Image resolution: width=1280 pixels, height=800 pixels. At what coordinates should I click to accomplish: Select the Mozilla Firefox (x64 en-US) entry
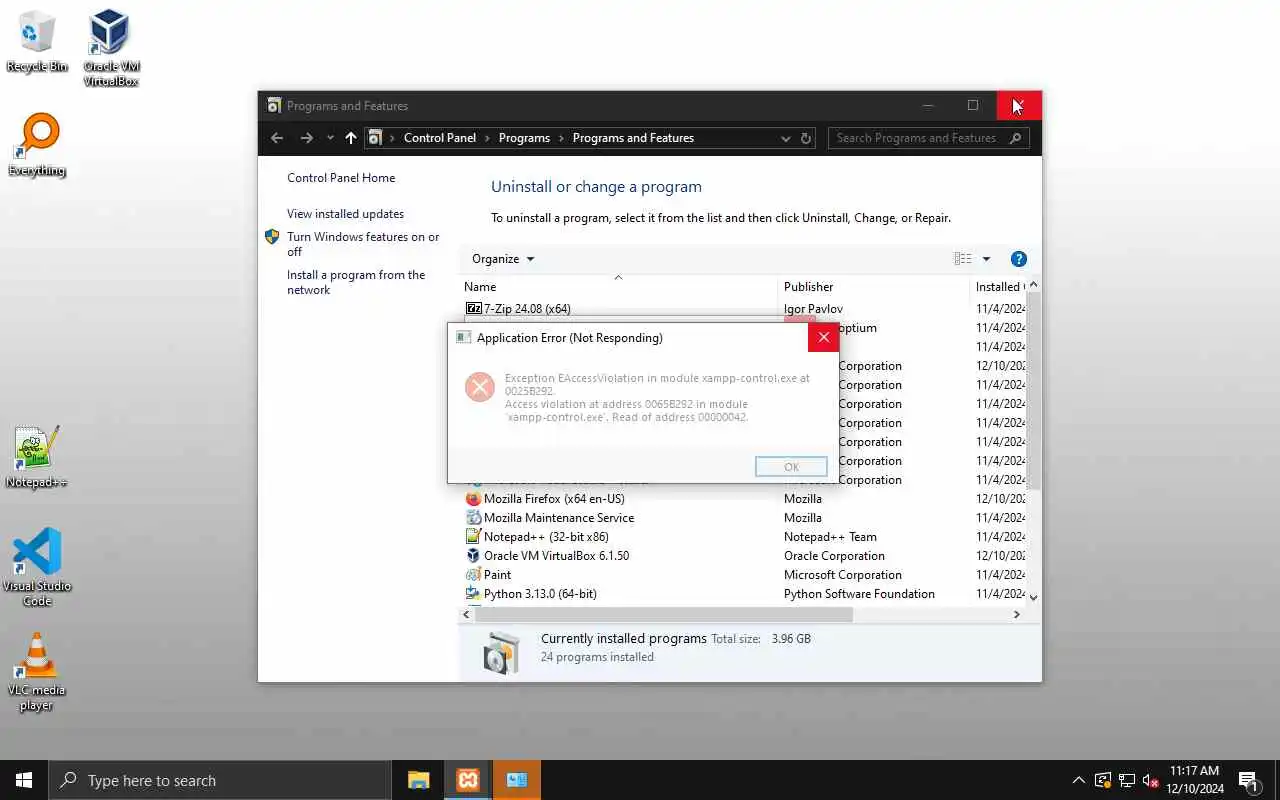click(x=545, y=499)
